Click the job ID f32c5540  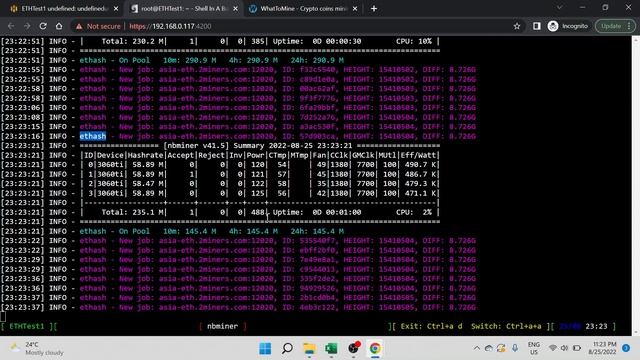coord(317,70)
